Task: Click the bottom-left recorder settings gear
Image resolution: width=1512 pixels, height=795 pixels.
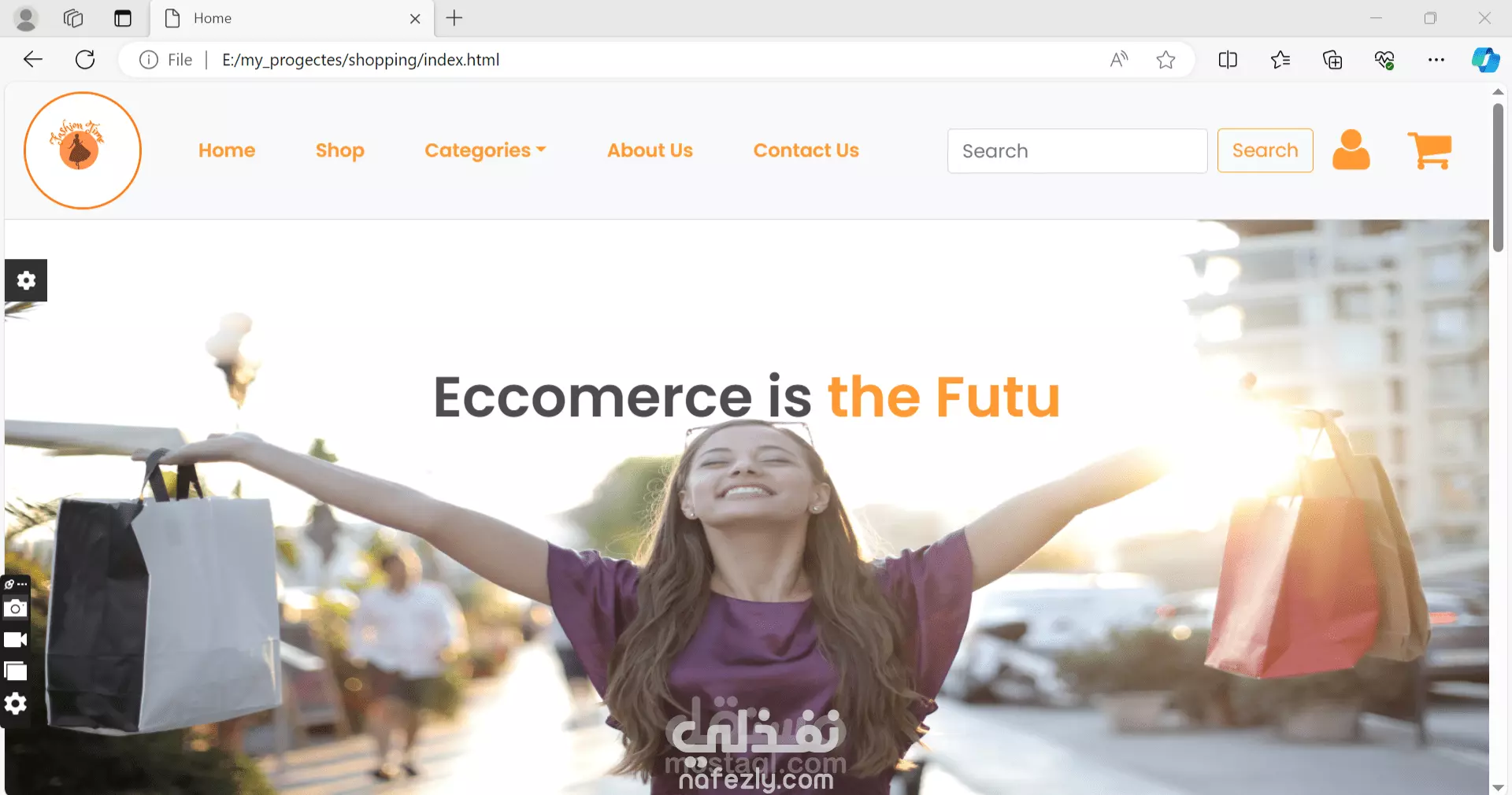Action: [15, 704]
